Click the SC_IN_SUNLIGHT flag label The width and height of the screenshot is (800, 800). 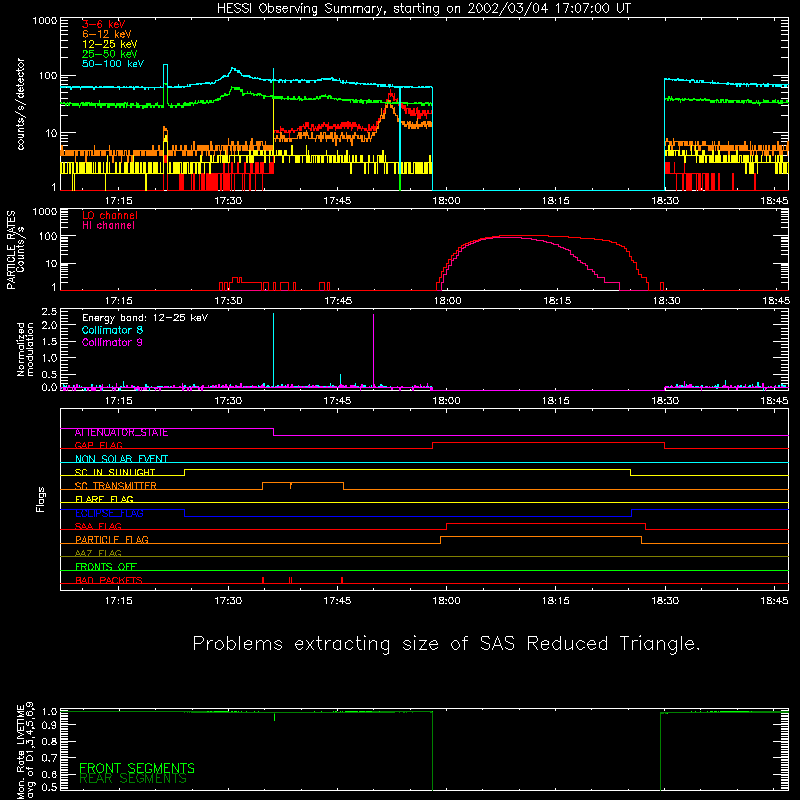click(115, 472)
